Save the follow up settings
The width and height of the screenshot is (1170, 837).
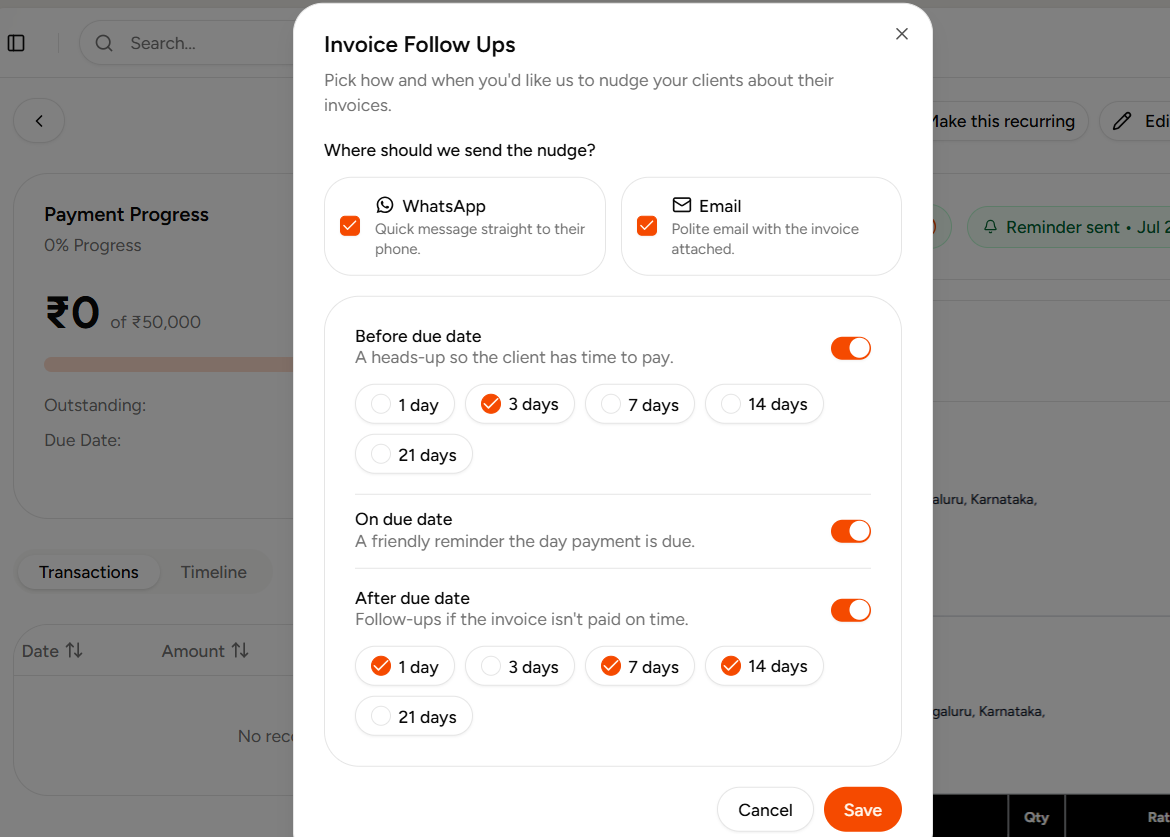863,809
